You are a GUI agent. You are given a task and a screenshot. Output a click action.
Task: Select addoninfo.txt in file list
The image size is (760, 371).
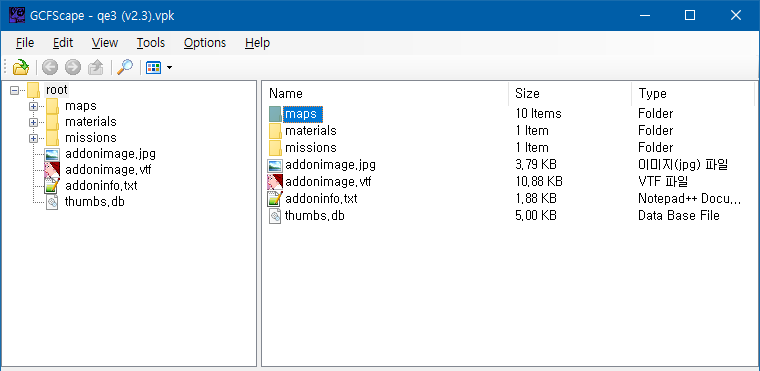tap(321, 198)
